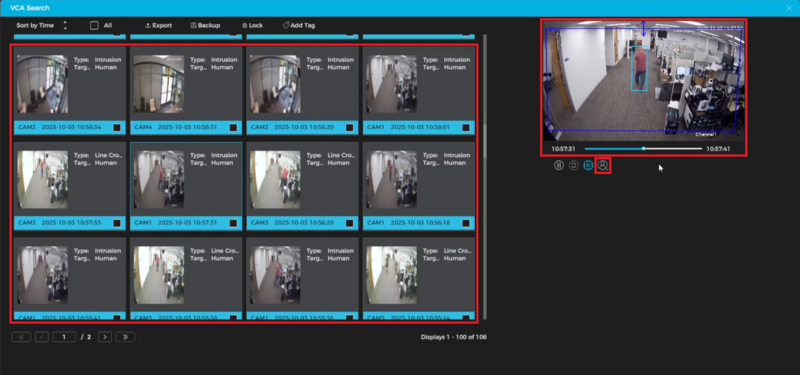Click Add Tag in the toolbar
Screen dimensions: 800x375
click(298, 26)
